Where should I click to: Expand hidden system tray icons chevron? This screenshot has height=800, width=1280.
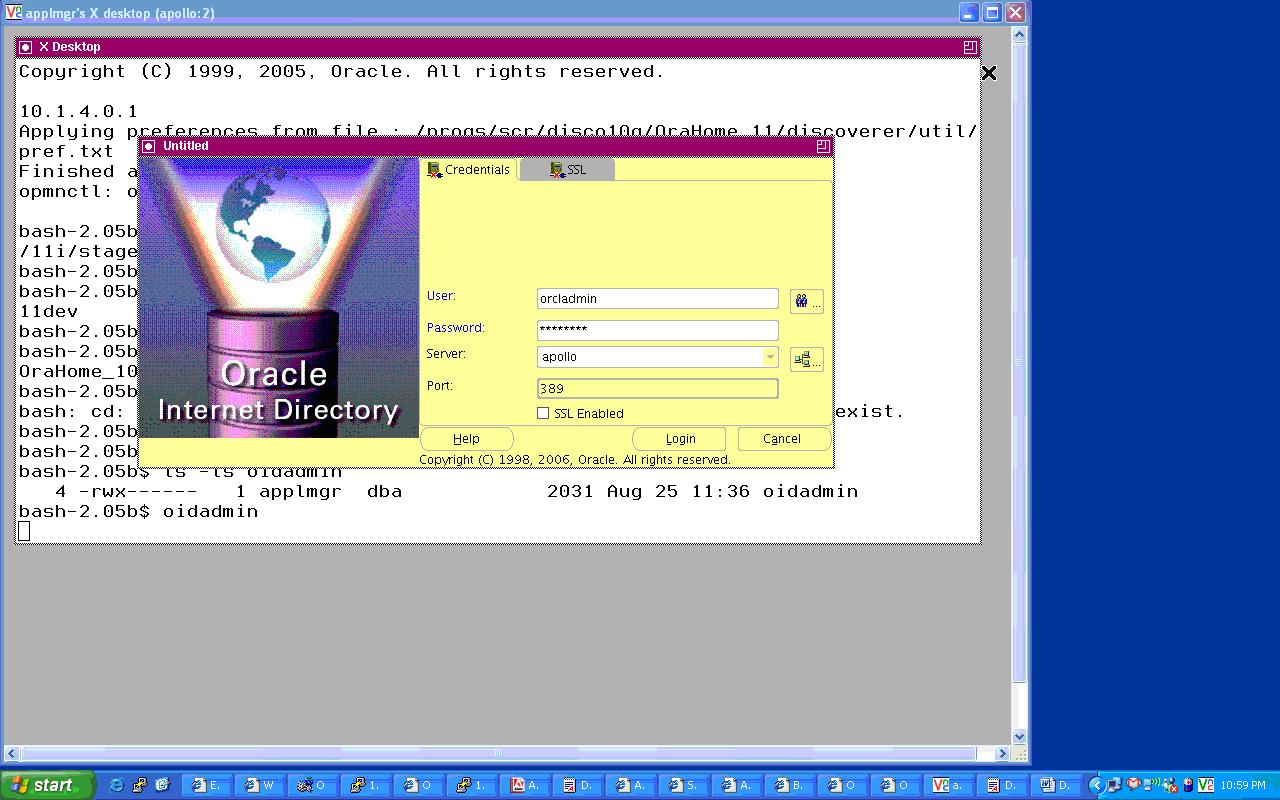(1096, 785)
